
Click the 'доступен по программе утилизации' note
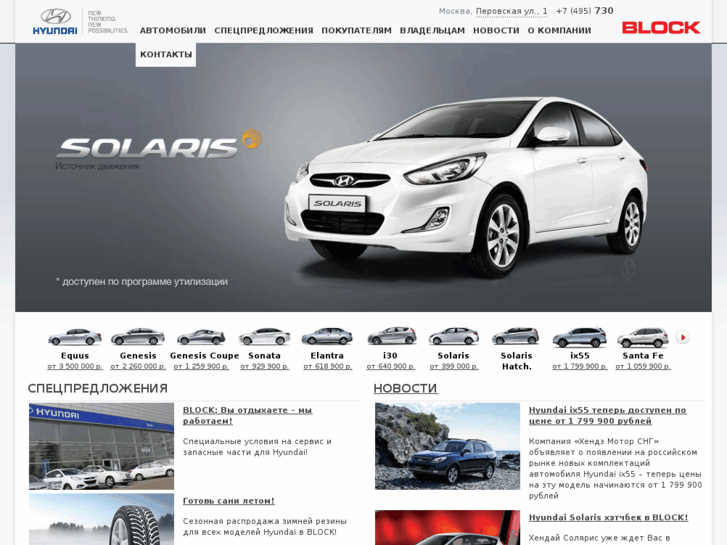142,282
